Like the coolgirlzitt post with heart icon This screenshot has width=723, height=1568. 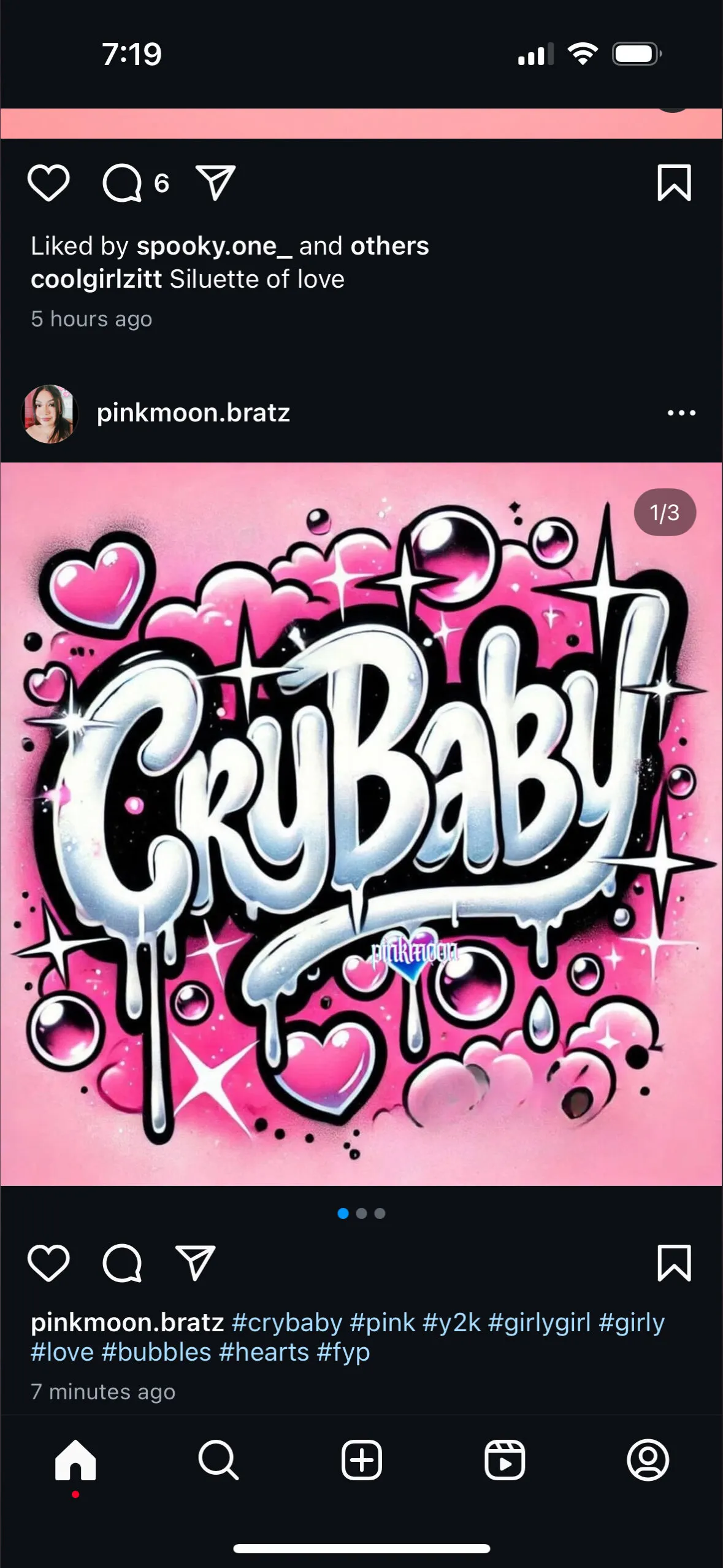pyautogui.click(x=48, y=183)
